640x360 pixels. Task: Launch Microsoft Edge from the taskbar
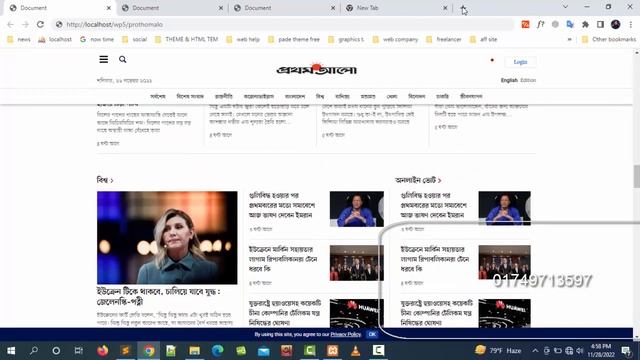(x=218, y=350)
